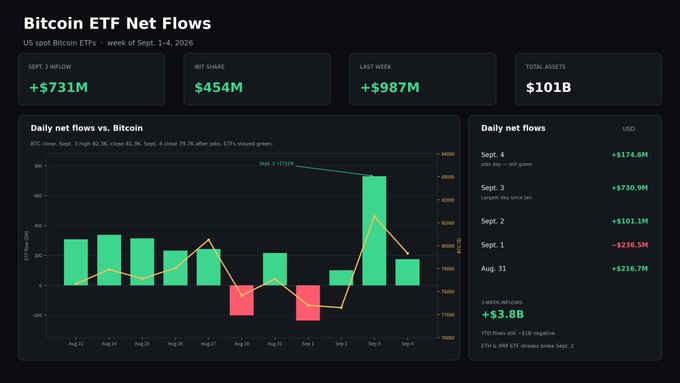680x383 pixels.
Task: Click the 'Bitcoin ETF Net Flows' page title
Action: [117, 23]
